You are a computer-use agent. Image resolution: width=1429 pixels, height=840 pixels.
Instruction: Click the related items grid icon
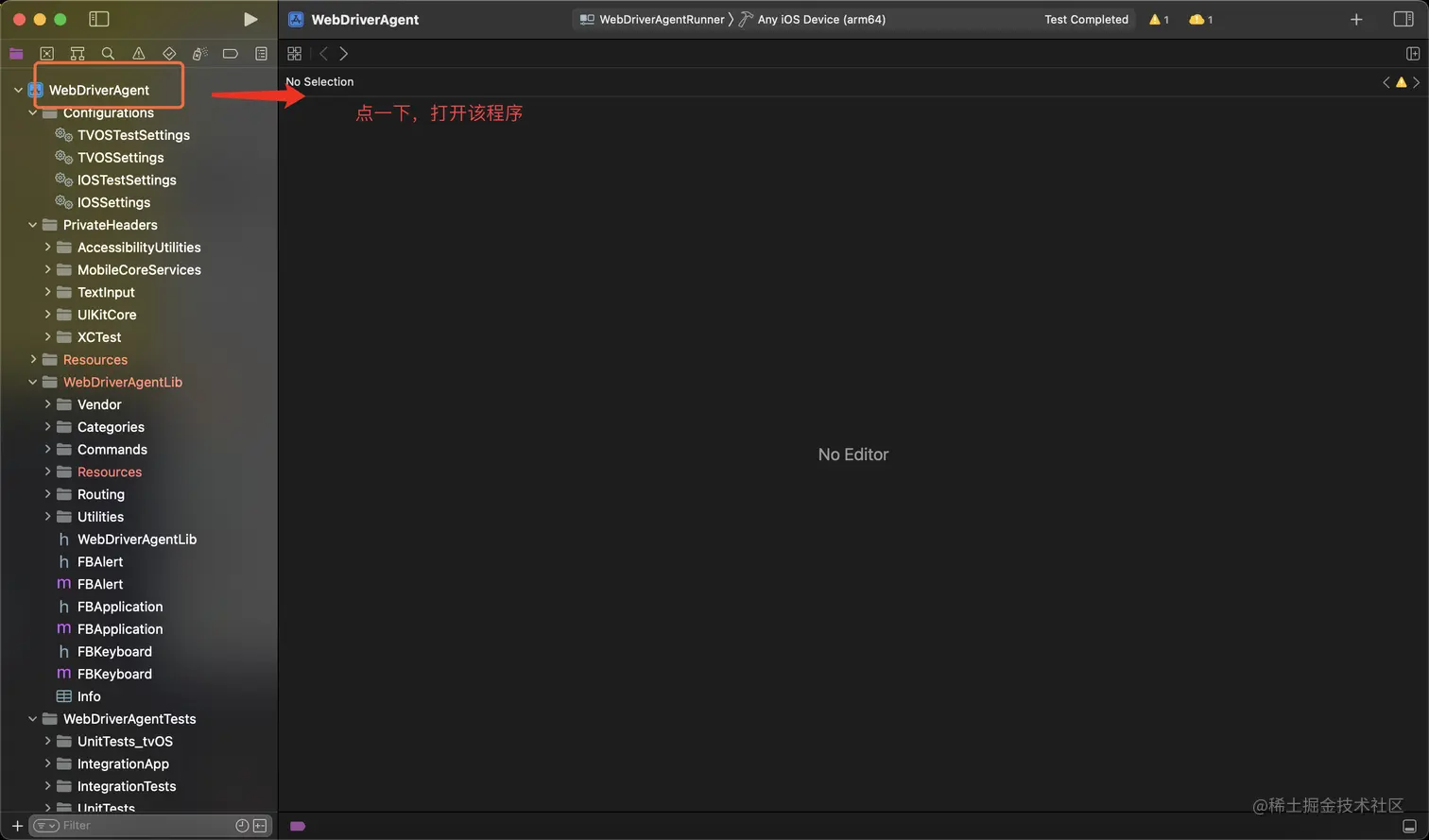point(294,54)
